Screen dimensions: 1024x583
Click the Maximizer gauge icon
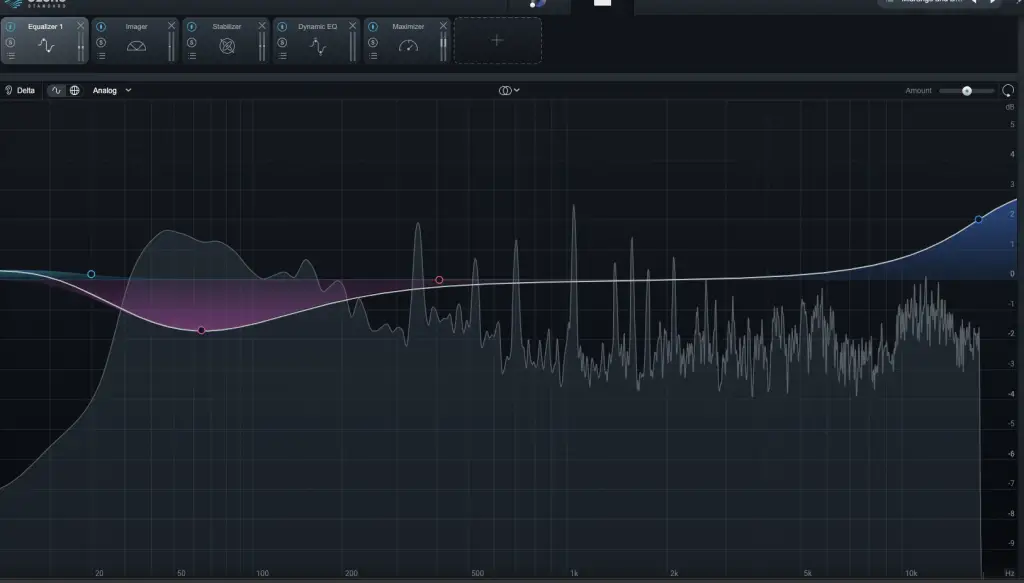[408, 46]
